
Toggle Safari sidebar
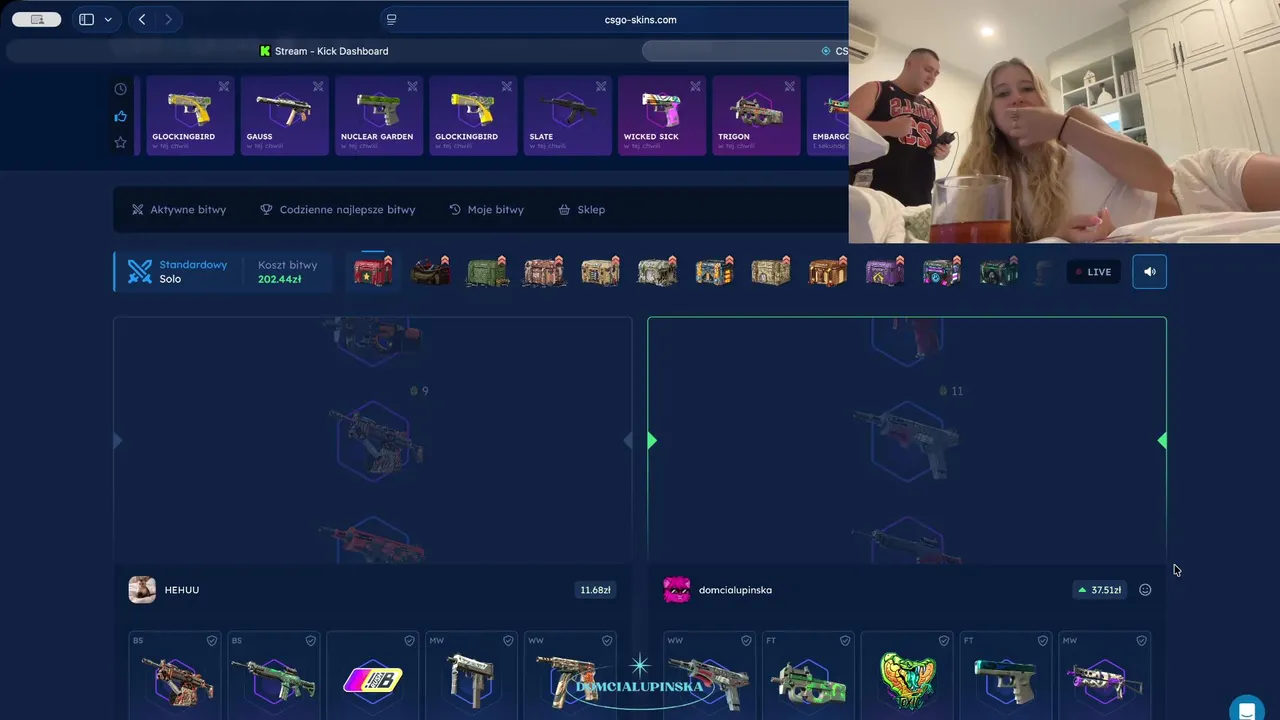pyautogui.click(x=87, y=19)
